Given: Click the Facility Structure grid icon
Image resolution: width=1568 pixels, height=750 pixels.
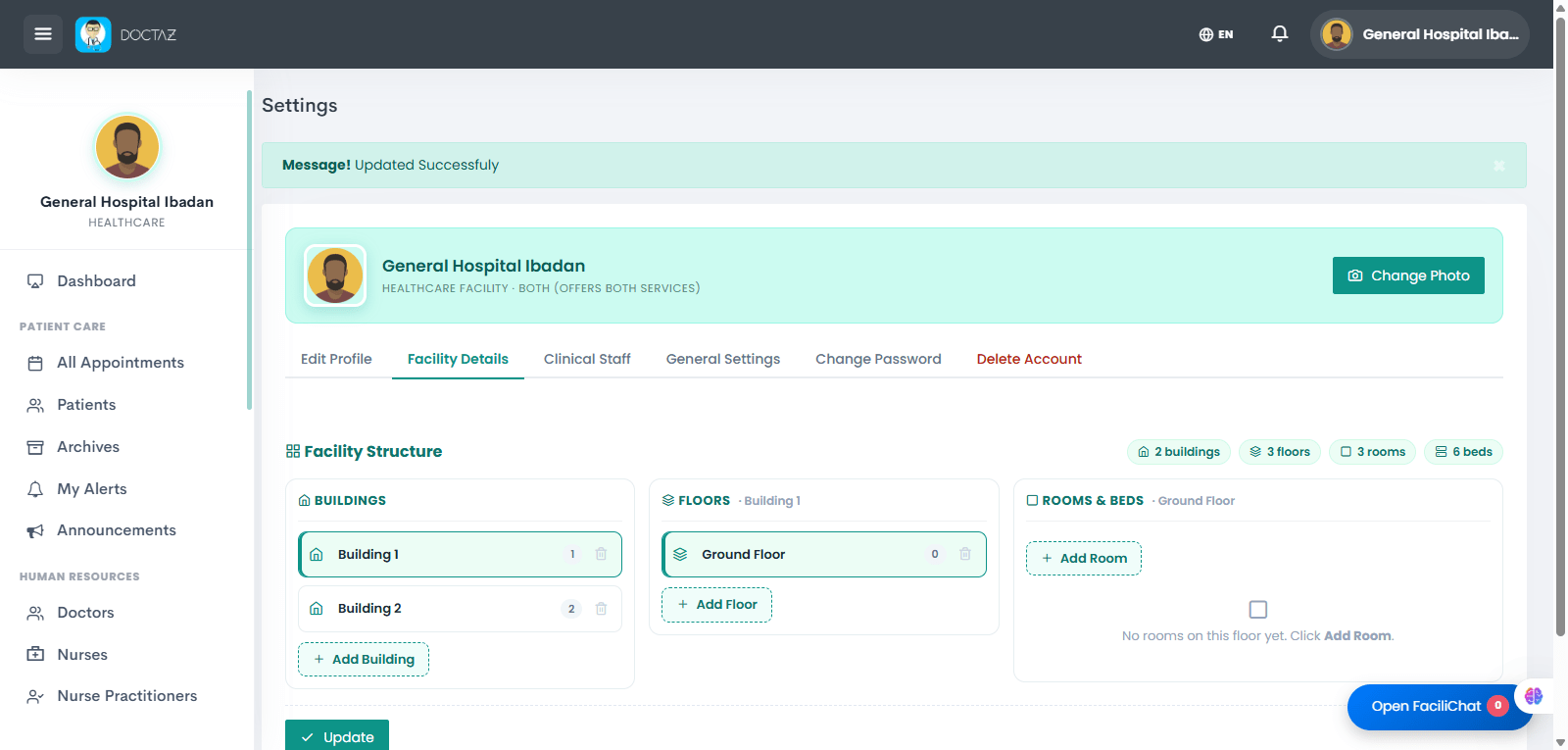Looking at the screenshot, I should (x=293, y=452).
